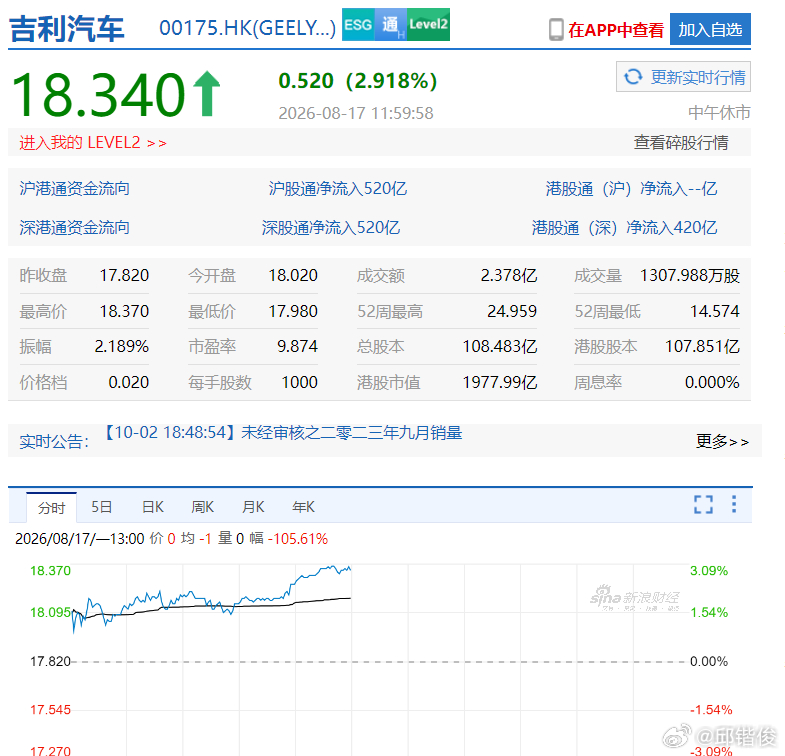Click 深港通资金流向 link
This screenshot has height=756, width=785.
point(75,228)
